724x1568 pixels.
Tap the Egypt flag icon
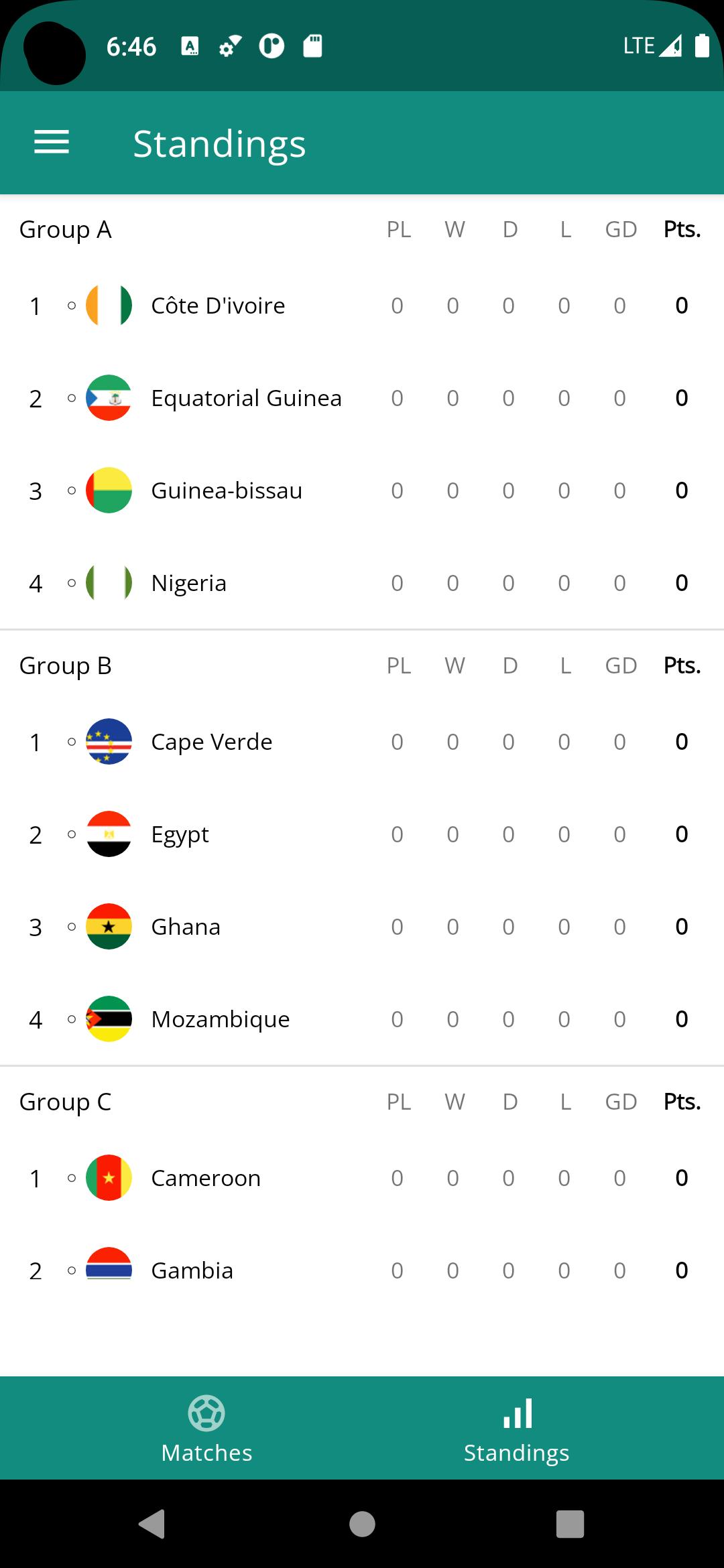click(x=109, y=834)
